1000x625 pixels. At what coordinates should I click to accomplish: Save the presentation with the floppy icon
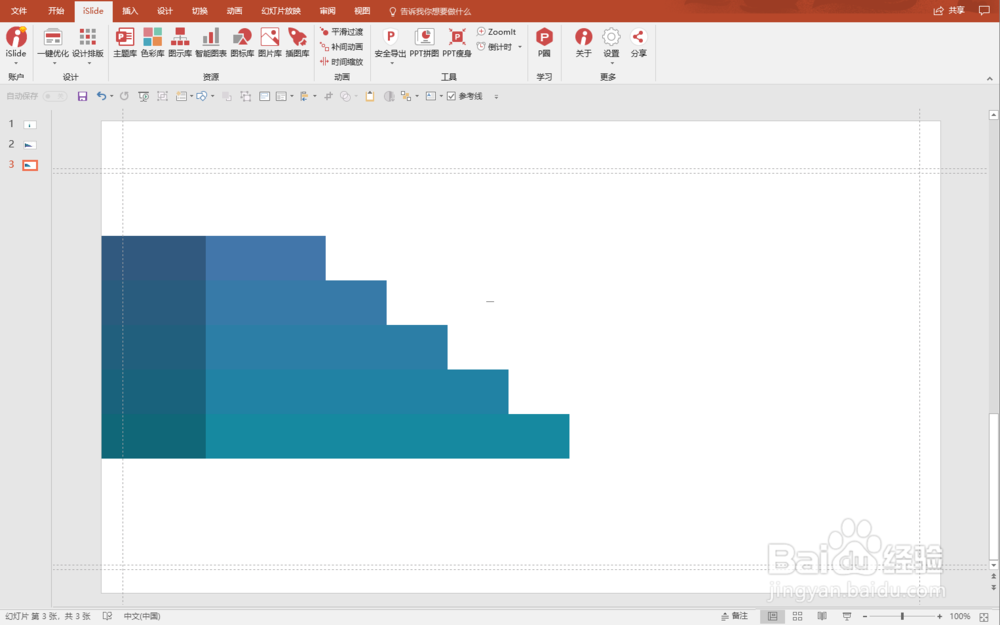[82, 96]
